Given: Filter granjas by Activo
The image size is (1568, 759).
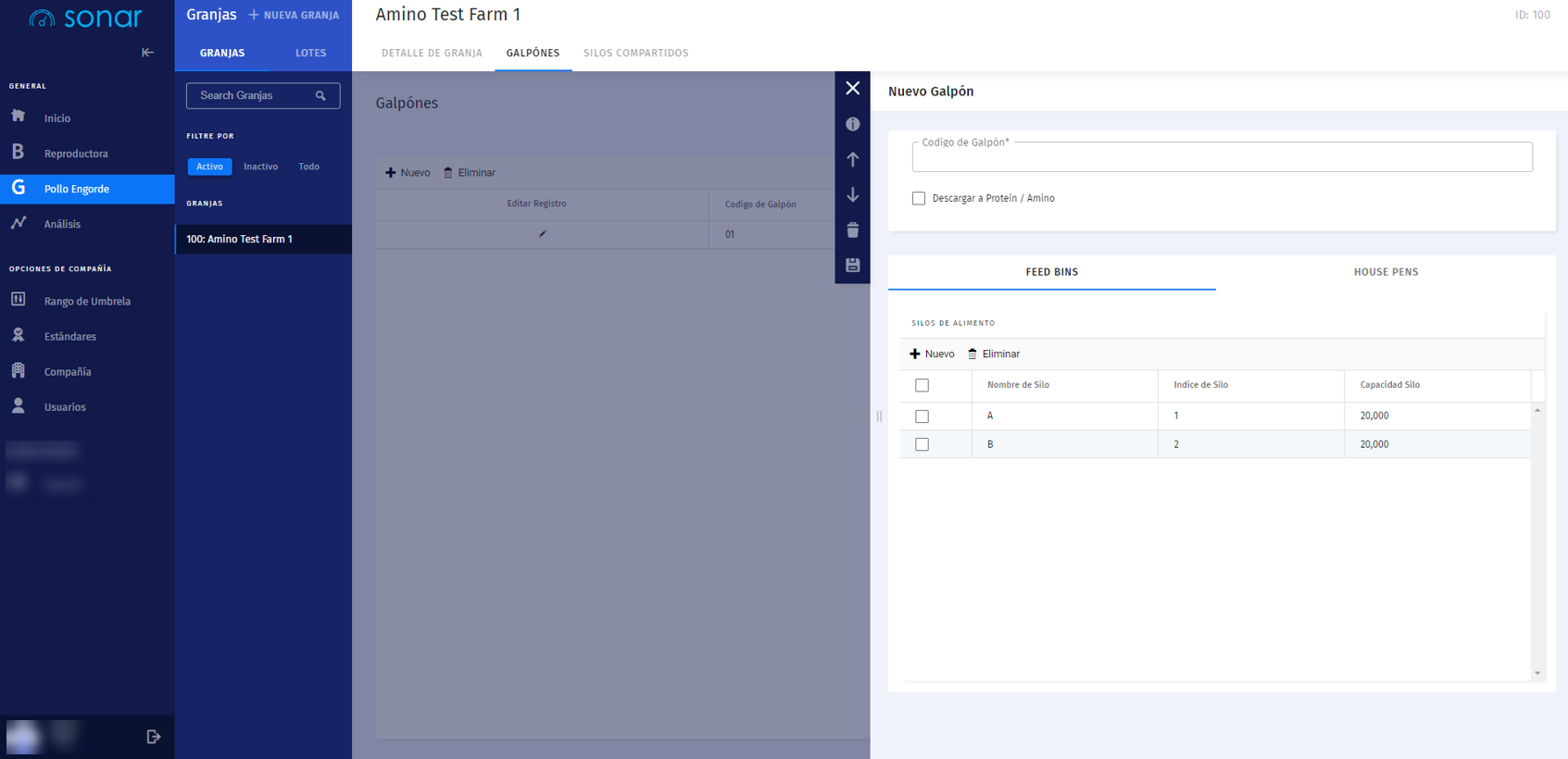Looking at the screenshot, I should 209,167.
